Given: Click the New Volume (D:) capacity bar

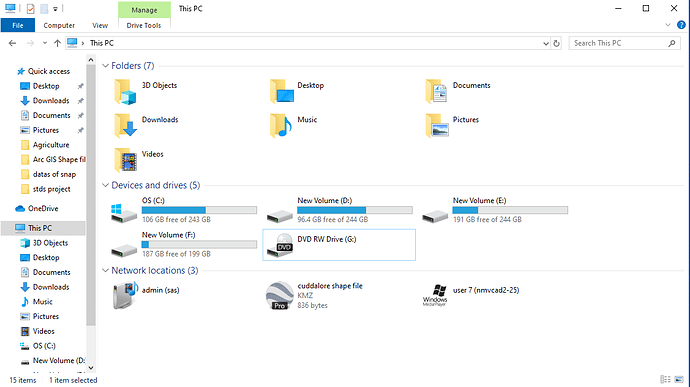Looking at the screenshot, I should pyautogui.click(x=355, y=210).
